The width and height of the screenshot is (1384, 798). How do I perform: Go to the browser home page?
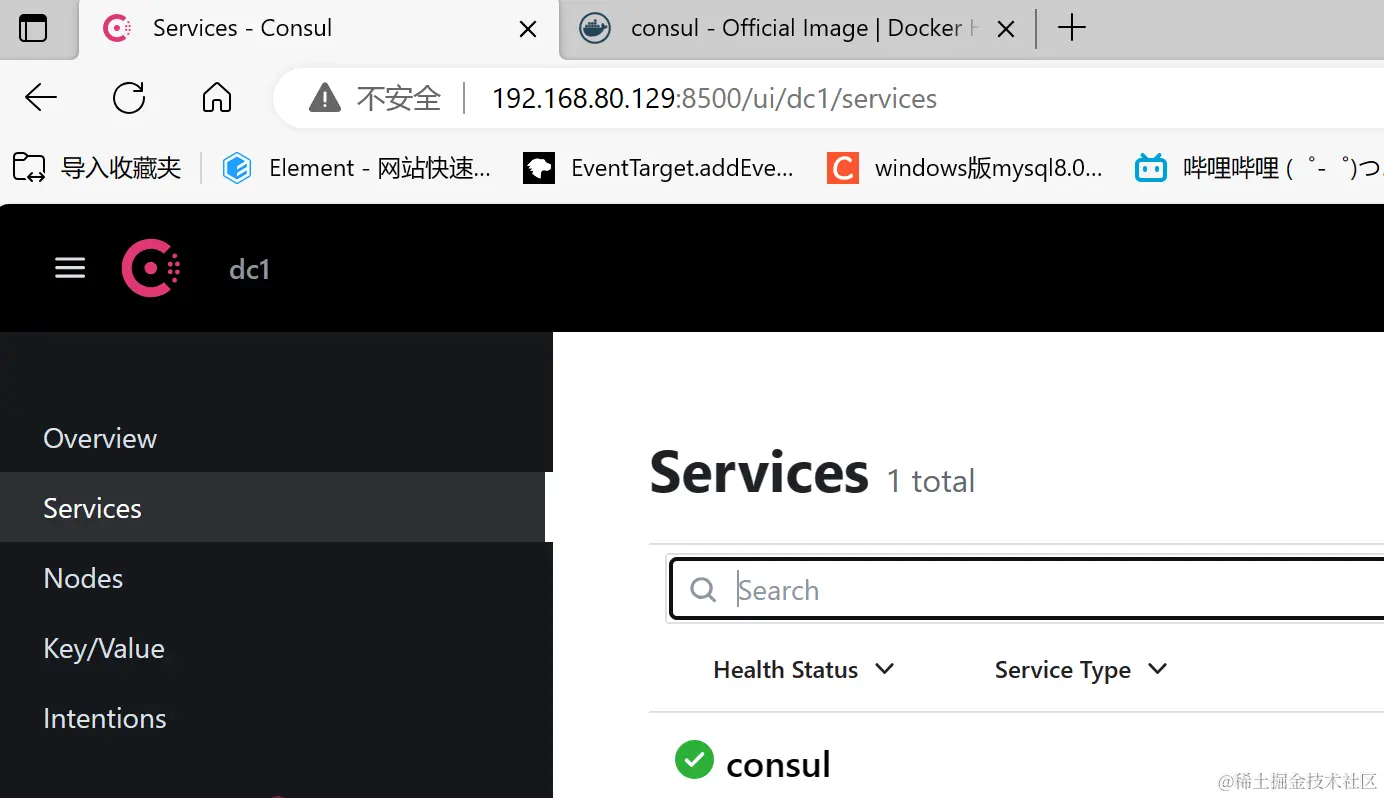click(217, 97)
